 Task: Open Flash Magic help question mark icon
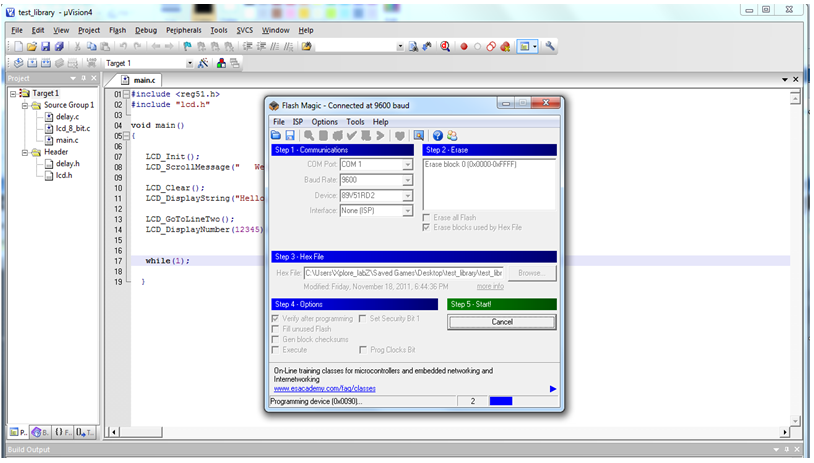click(438, 135)
